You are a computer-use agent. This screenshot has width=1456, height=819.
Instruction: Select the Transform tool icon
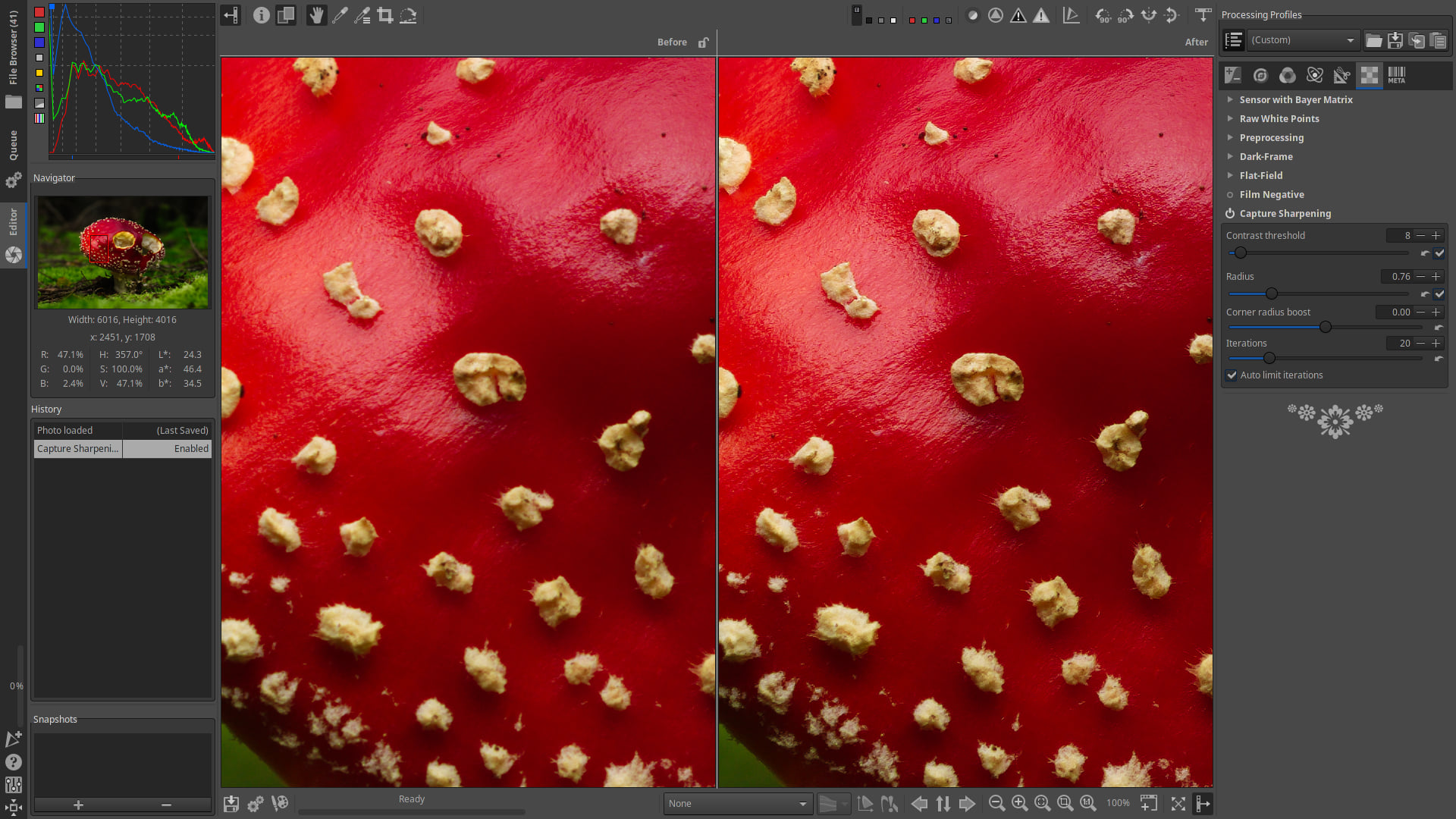tap(1342, 74)
